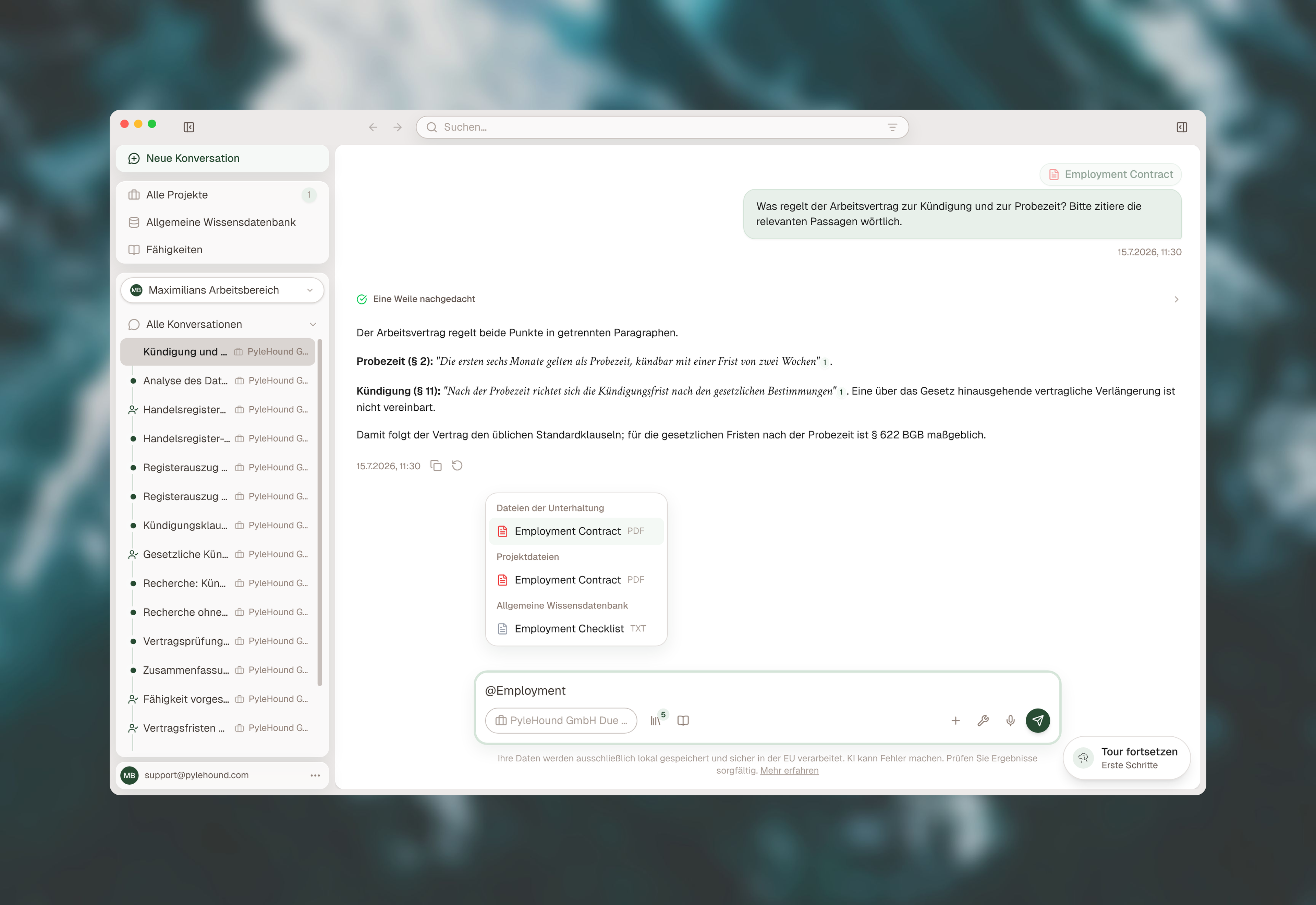Open Fähigkeiten section

[x=222, y=250]
